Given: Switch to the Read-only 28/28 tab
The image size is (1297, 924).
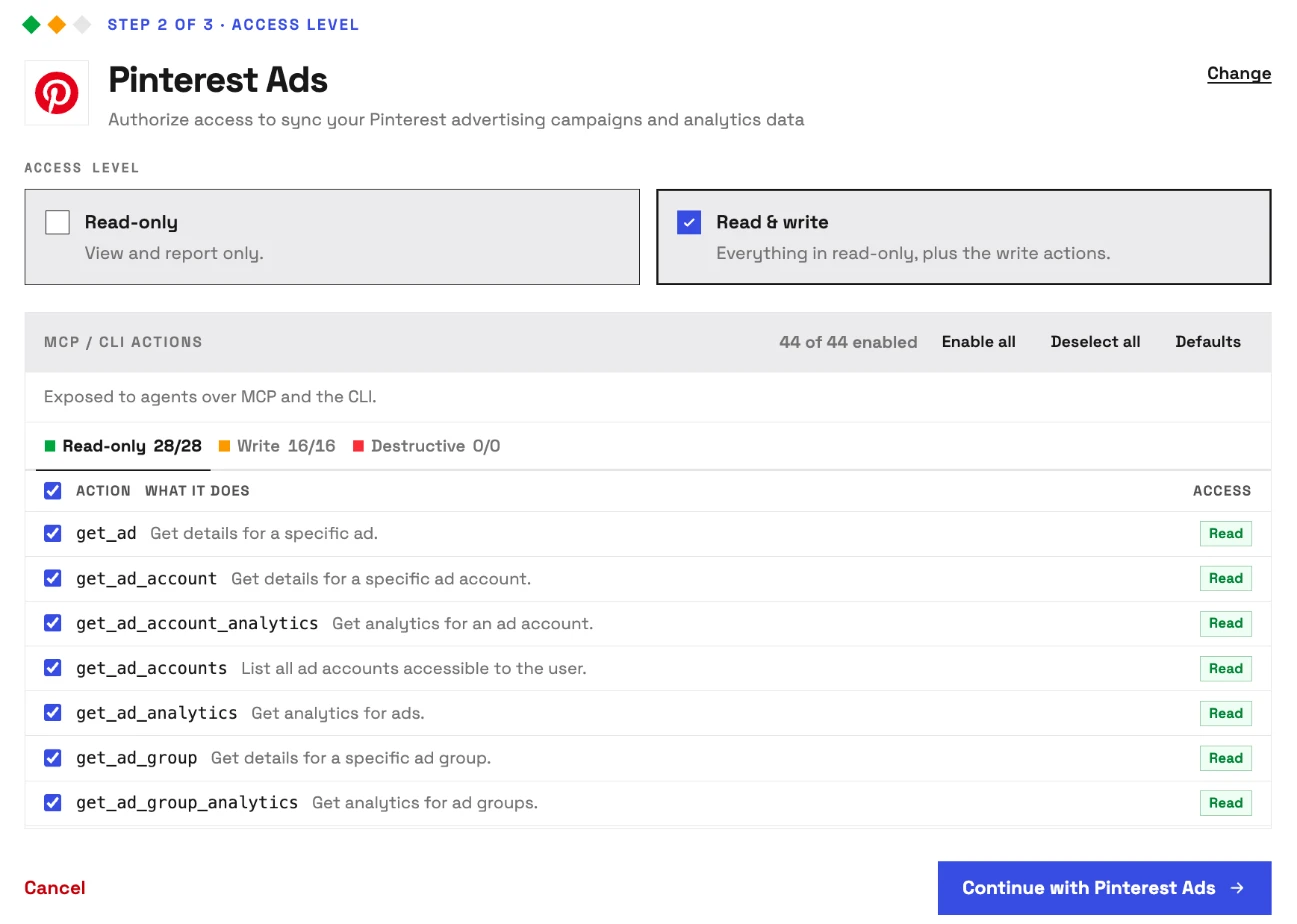Looking at the screenshot, I should point(123,446).
